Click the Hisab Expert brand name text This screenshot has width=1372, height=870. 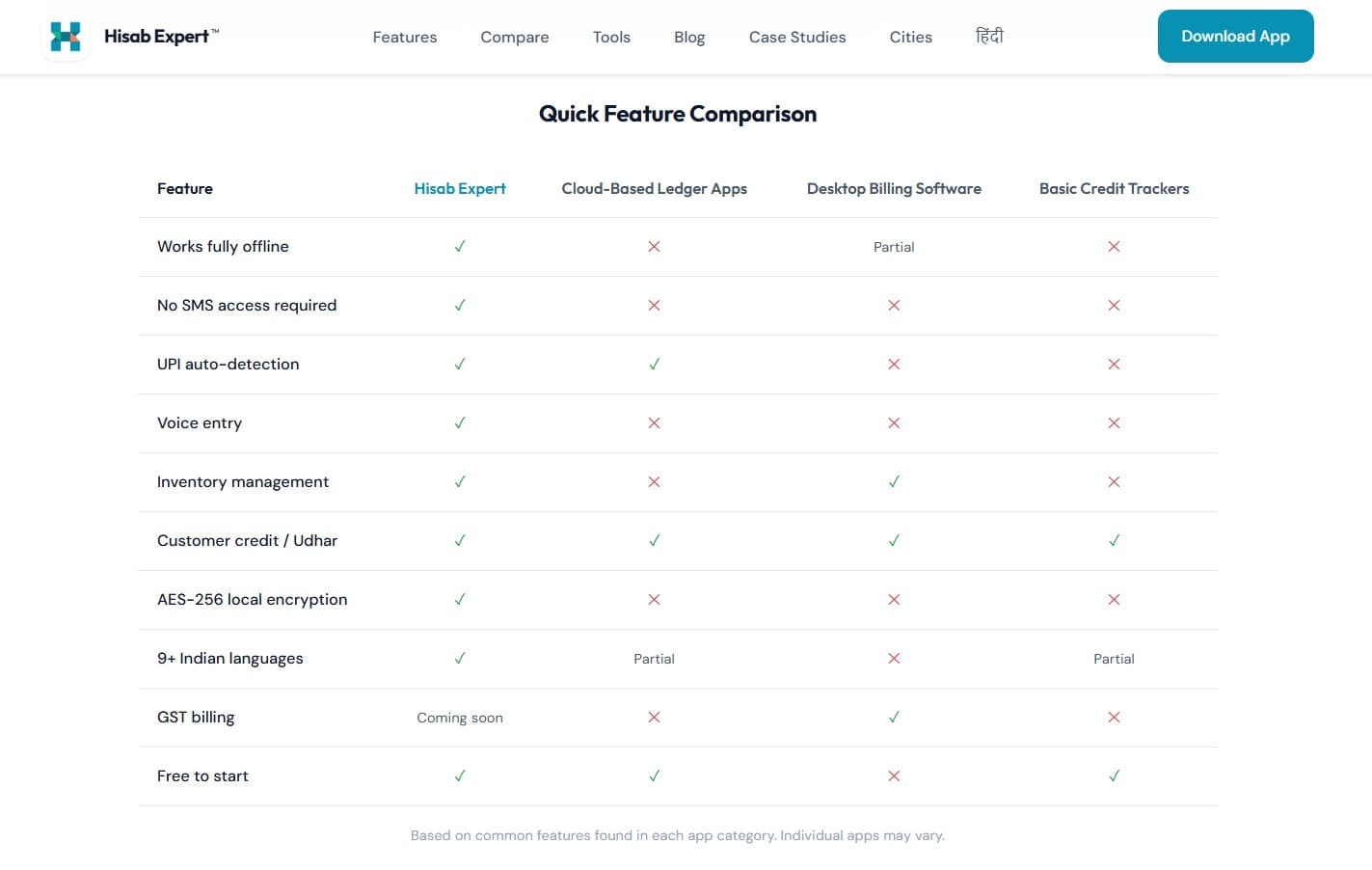click(x=161, y=36)
